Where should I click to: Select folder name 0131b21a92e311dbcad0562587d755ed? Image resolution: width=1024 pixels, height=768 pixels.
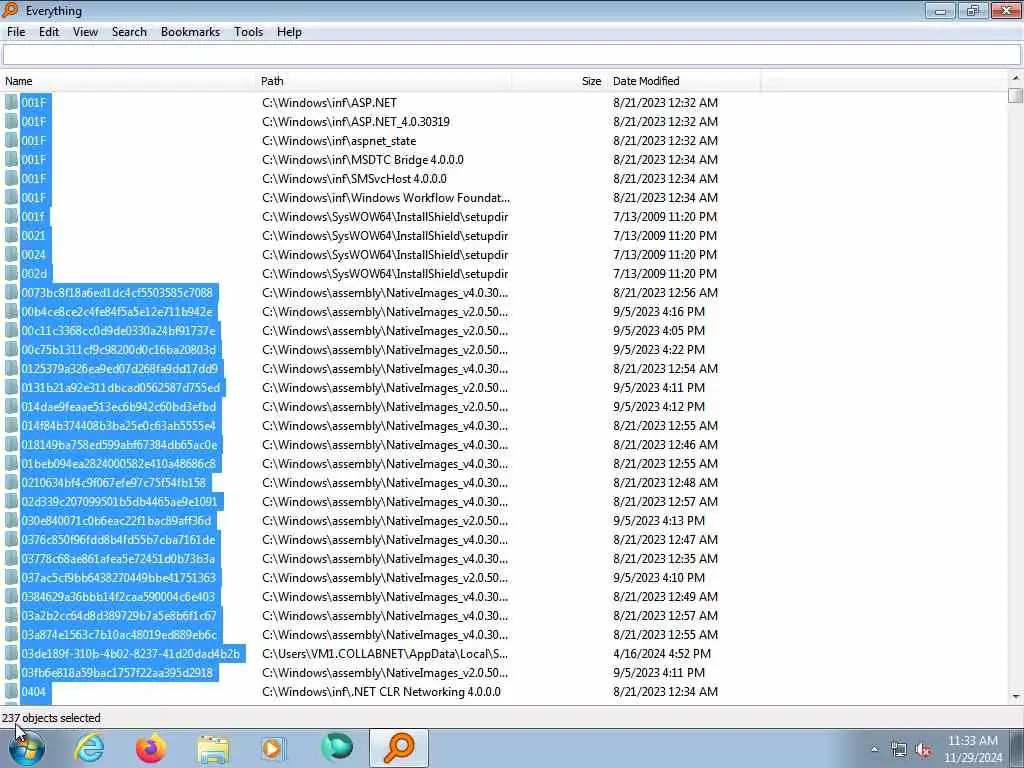tap(121, 387)
